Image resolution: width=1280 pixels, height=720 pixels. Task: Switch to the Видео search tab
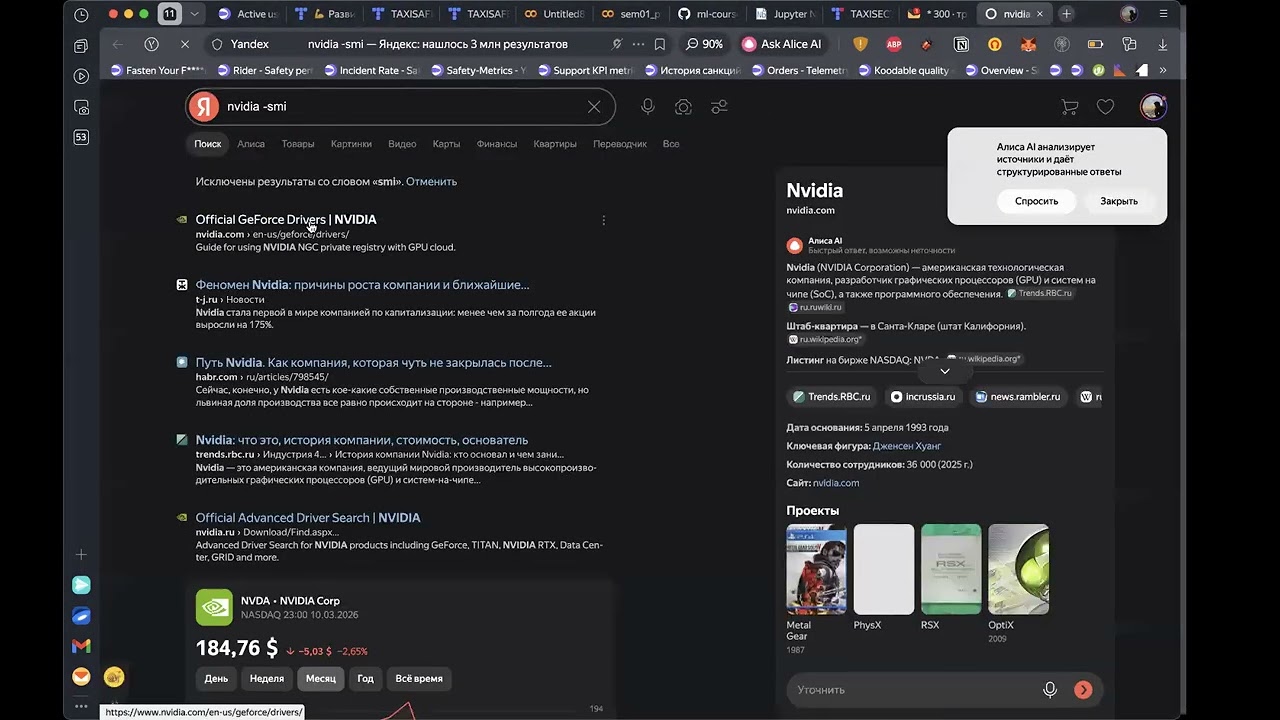click(402, 144)
